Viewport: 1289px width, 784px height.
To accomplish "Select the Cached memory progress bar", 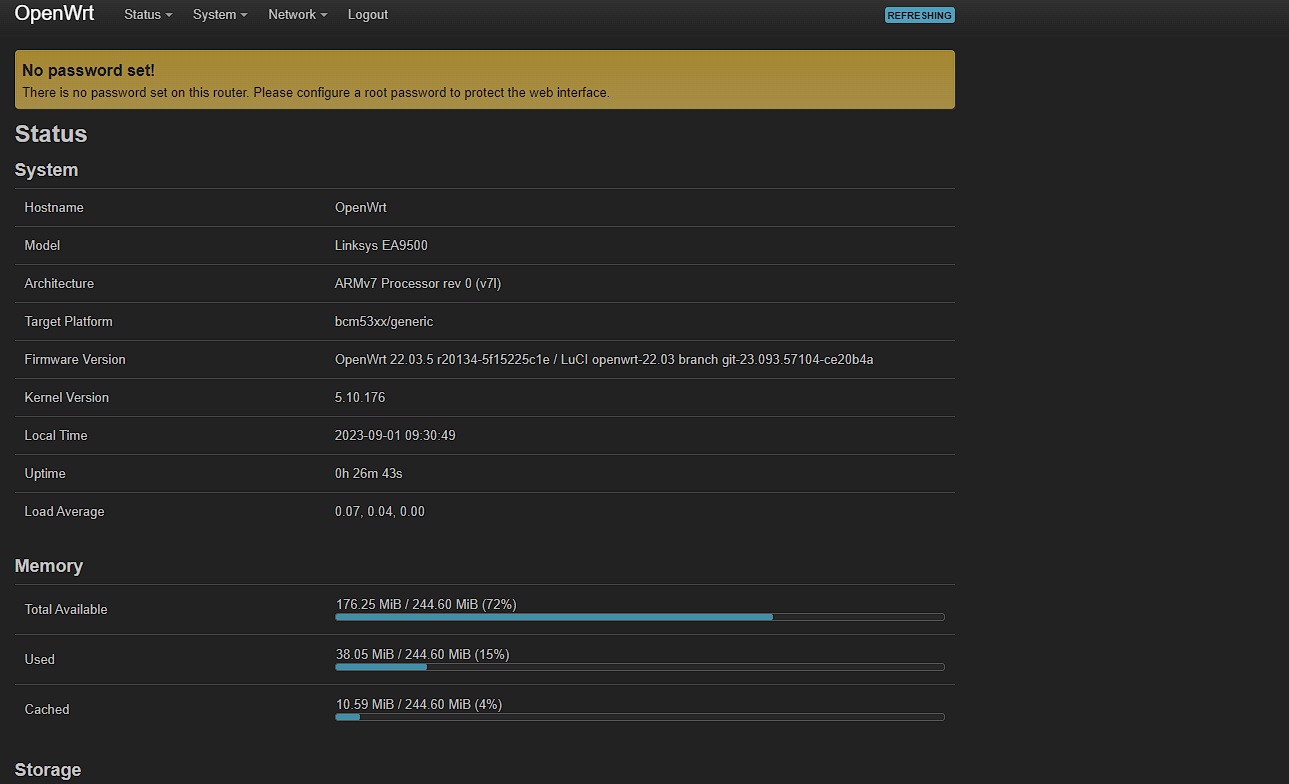I will click(x=640, y=717).
